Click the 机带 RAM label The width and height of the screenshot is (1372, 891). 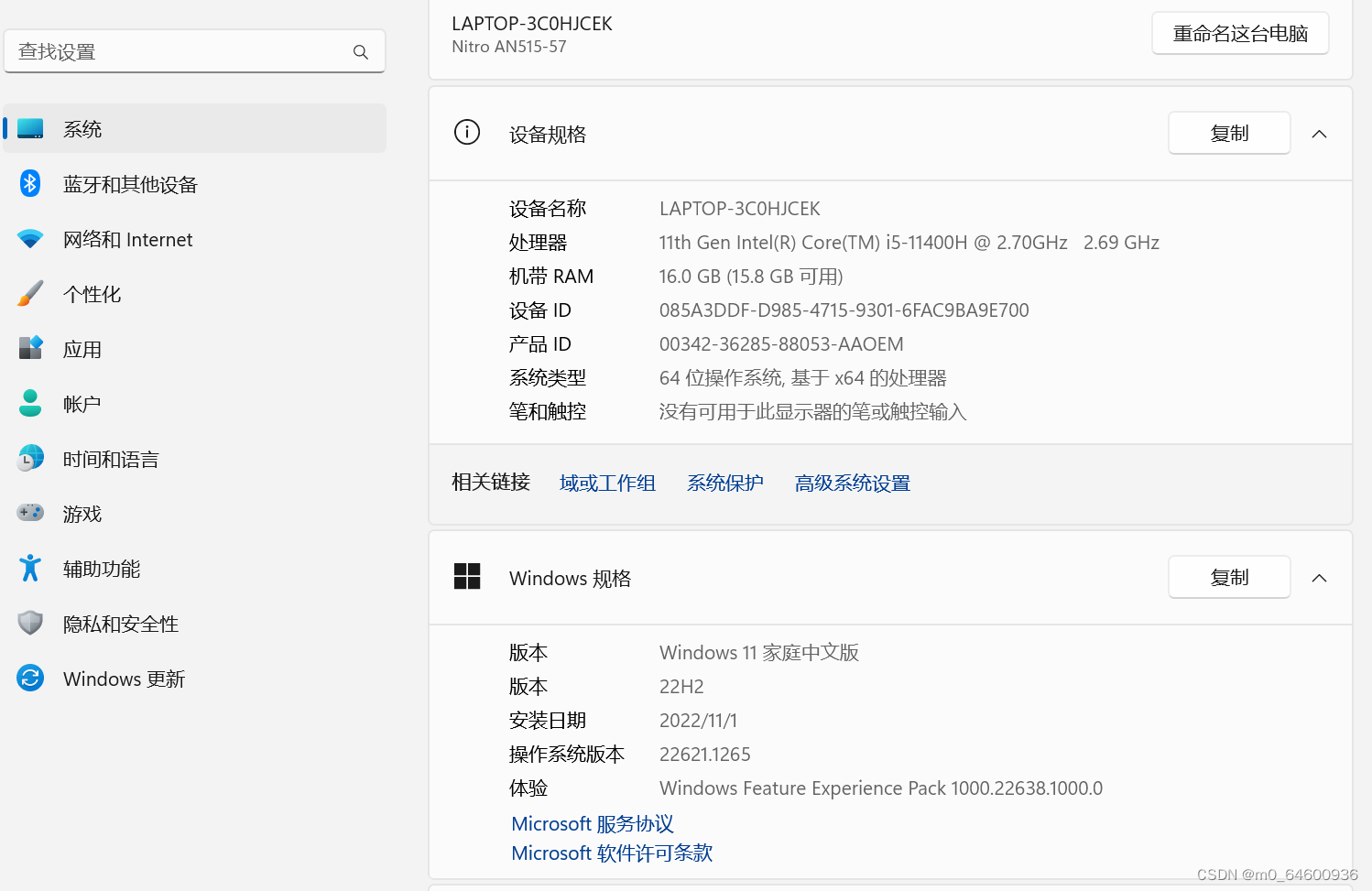click(x=551, y=277)
